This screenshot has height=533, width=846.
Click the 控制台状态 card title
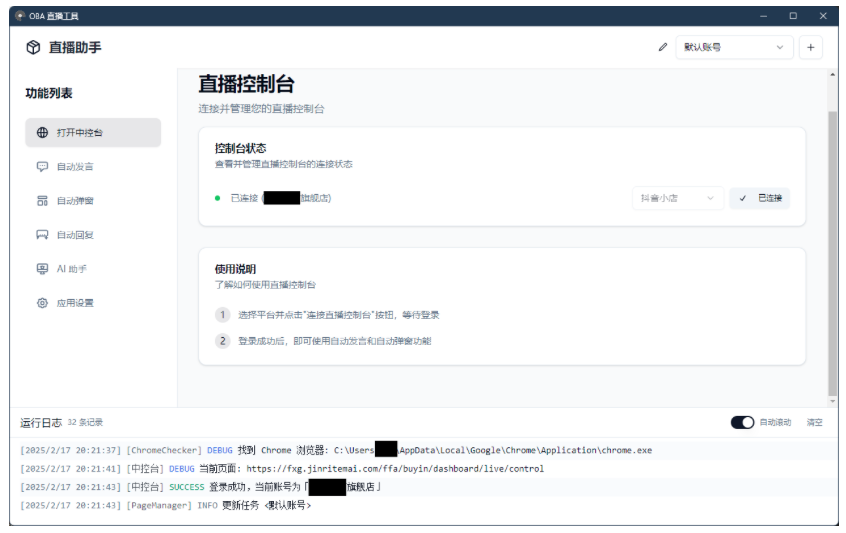(240, 148)
